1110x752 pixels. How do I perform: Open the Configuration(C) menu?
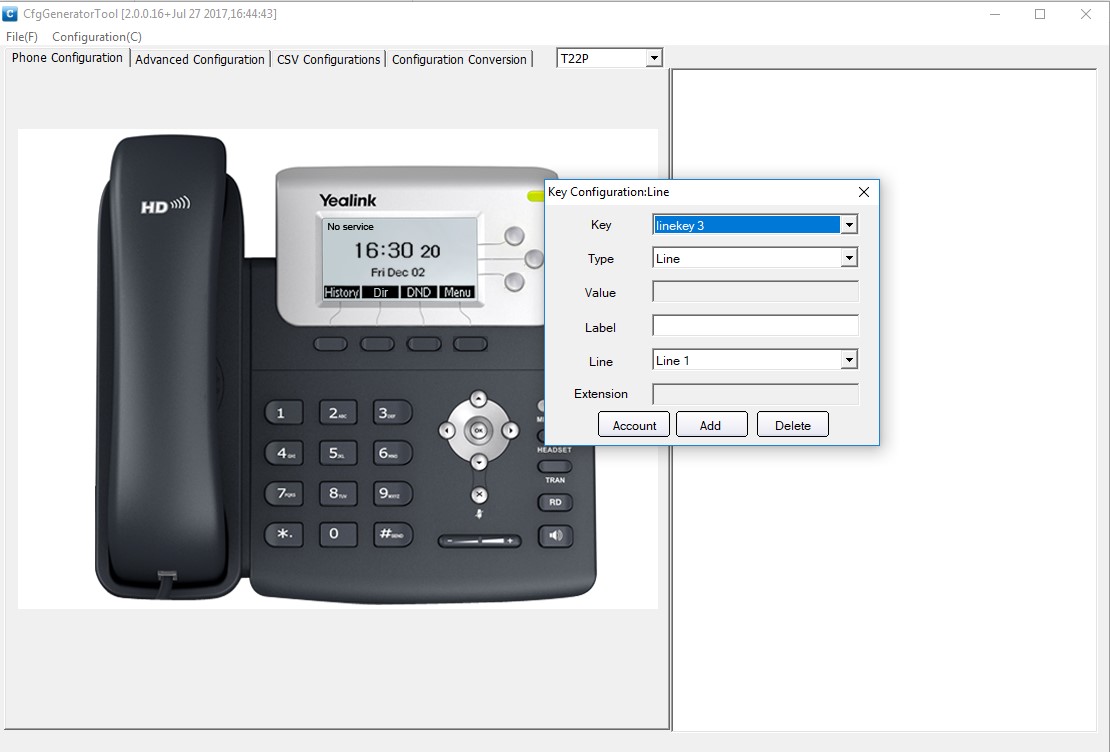(x=97, y=37)
